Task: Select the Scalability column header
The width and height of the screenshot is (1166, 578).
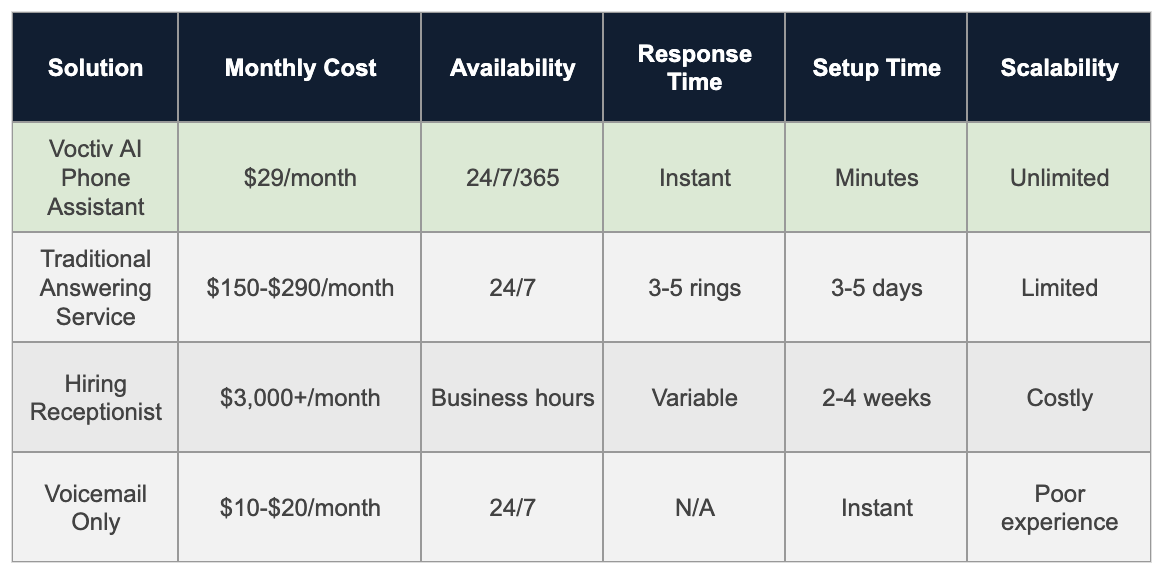Action: click(x=1059, y=68)
